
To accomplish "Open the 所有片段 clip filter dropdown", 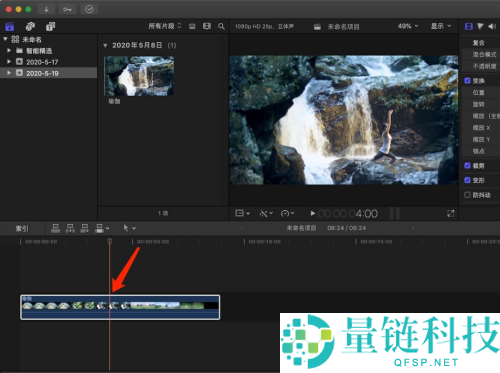I will click(165, 26).
